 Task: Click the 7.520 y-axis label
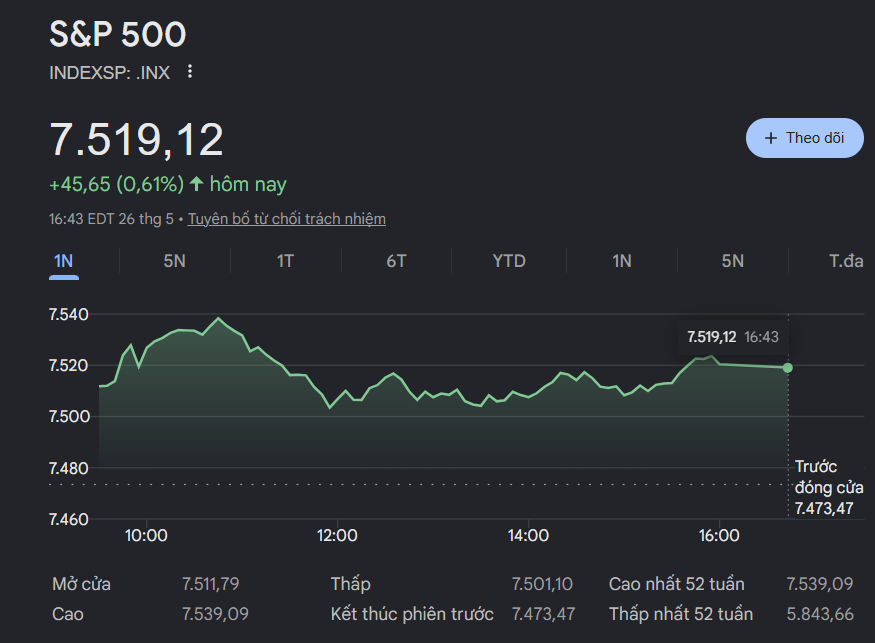[x=69, y=366]
